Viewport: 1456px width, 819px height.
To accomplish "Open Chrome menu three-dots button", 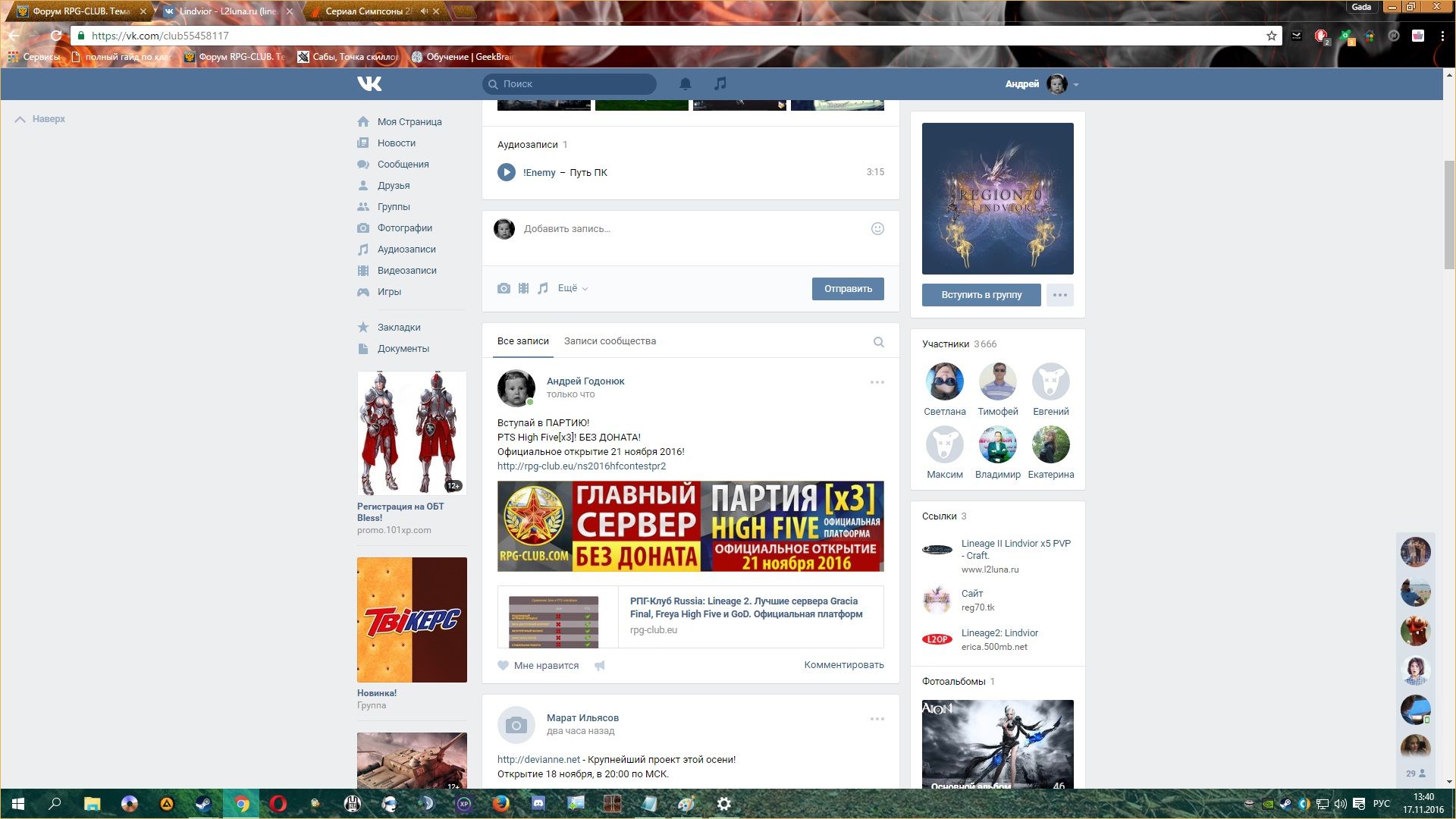I will click(x=1442, y=36).
